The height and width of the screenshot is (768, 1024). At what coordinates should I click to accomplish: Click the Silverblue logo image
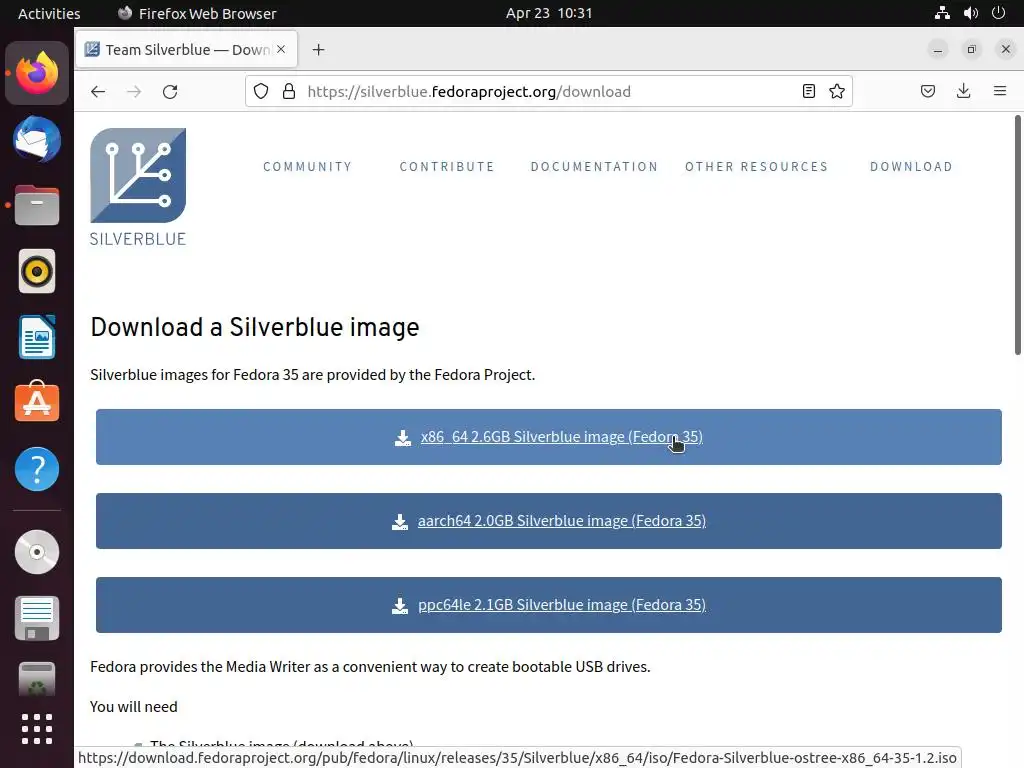click(138, 175)
